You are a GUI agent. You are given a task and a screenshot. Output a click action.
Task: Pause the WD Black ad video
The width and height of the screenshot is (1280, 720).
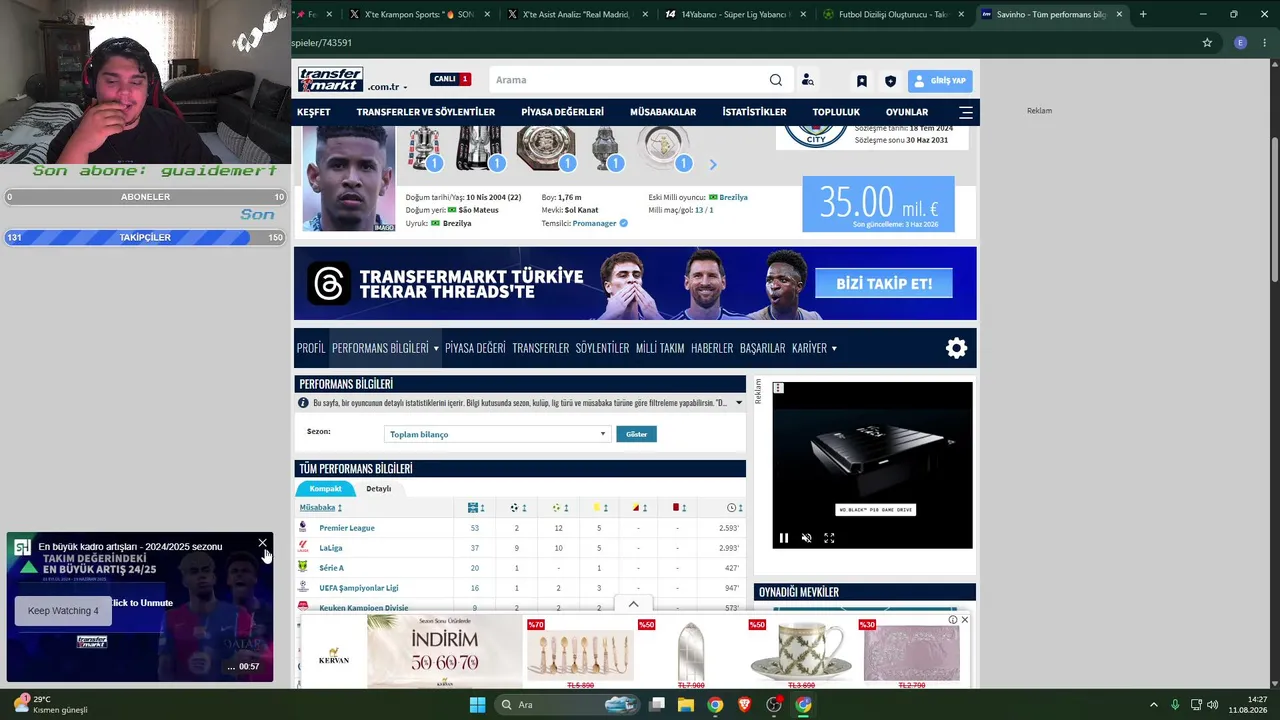pyautogui.click(x=784, y=538)
